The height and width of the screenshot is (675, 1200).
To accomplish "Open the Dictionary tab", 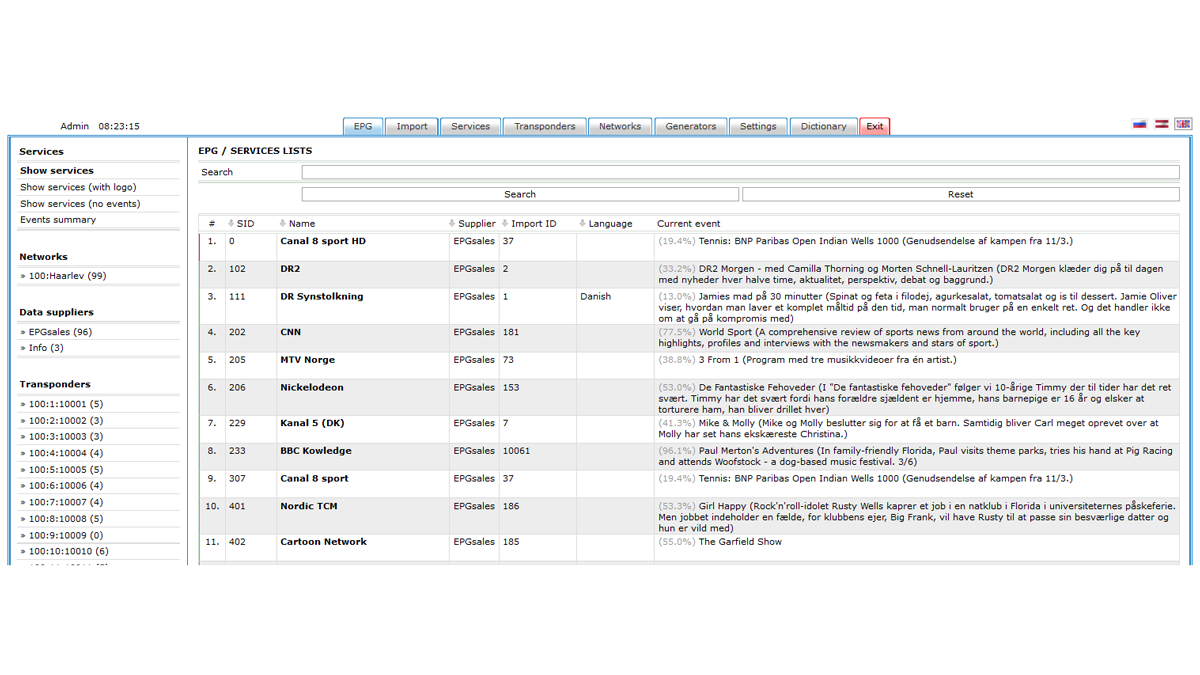I will [823, 127].
